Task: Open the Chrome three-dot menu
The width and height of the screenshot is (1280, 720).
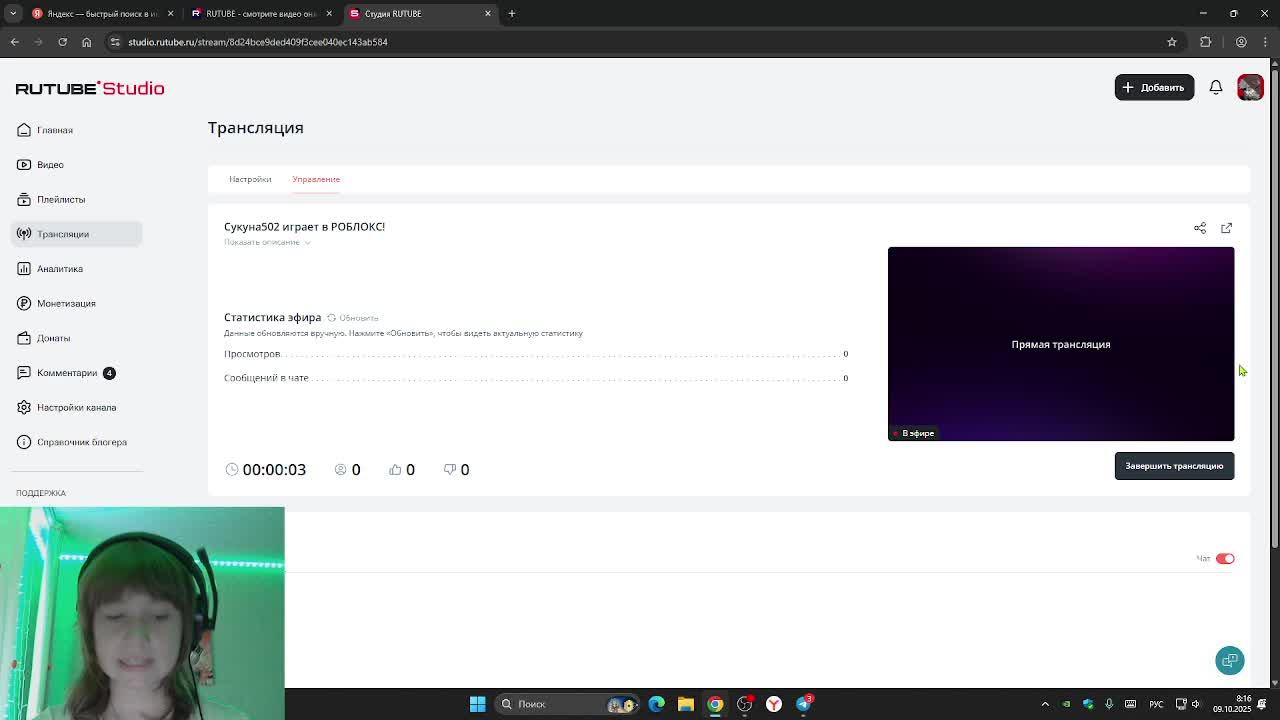Action: click(x=1264, y=42)
